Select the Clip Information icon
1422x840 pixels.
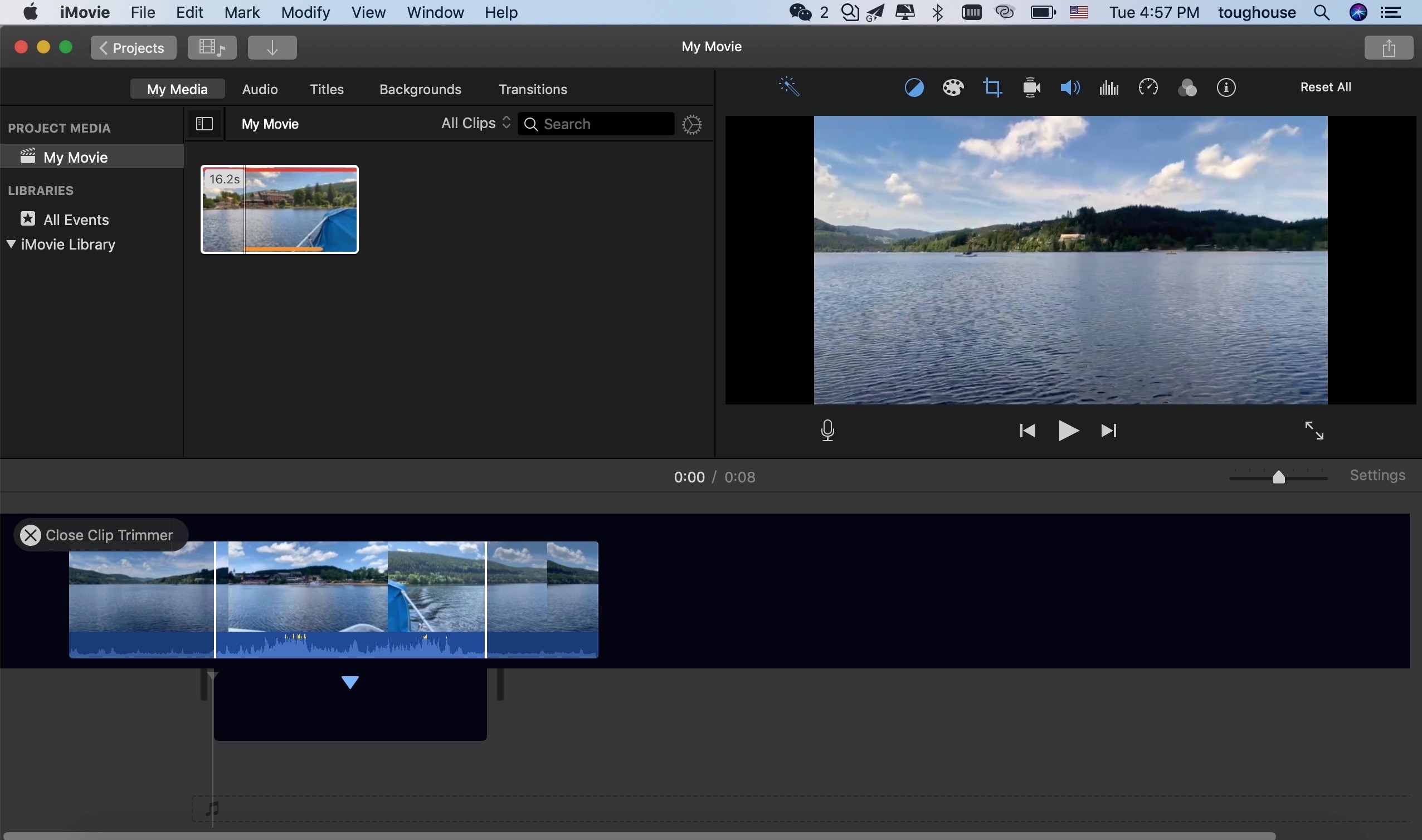point(1226,88)
